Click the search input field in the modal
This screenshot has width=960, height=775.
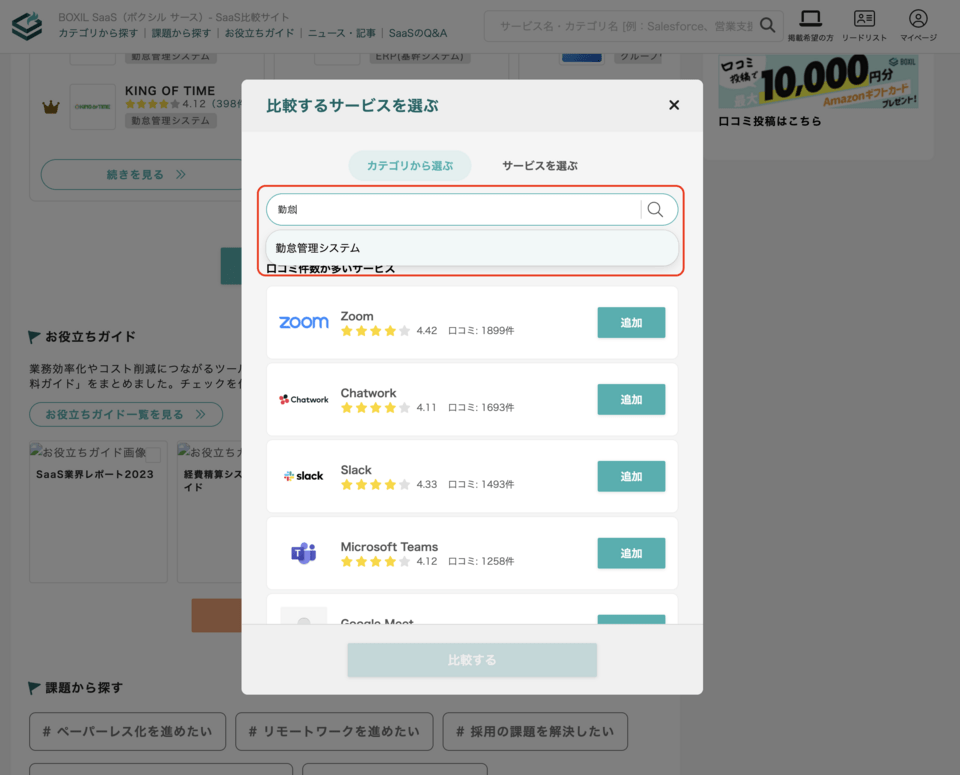[450, 209]
